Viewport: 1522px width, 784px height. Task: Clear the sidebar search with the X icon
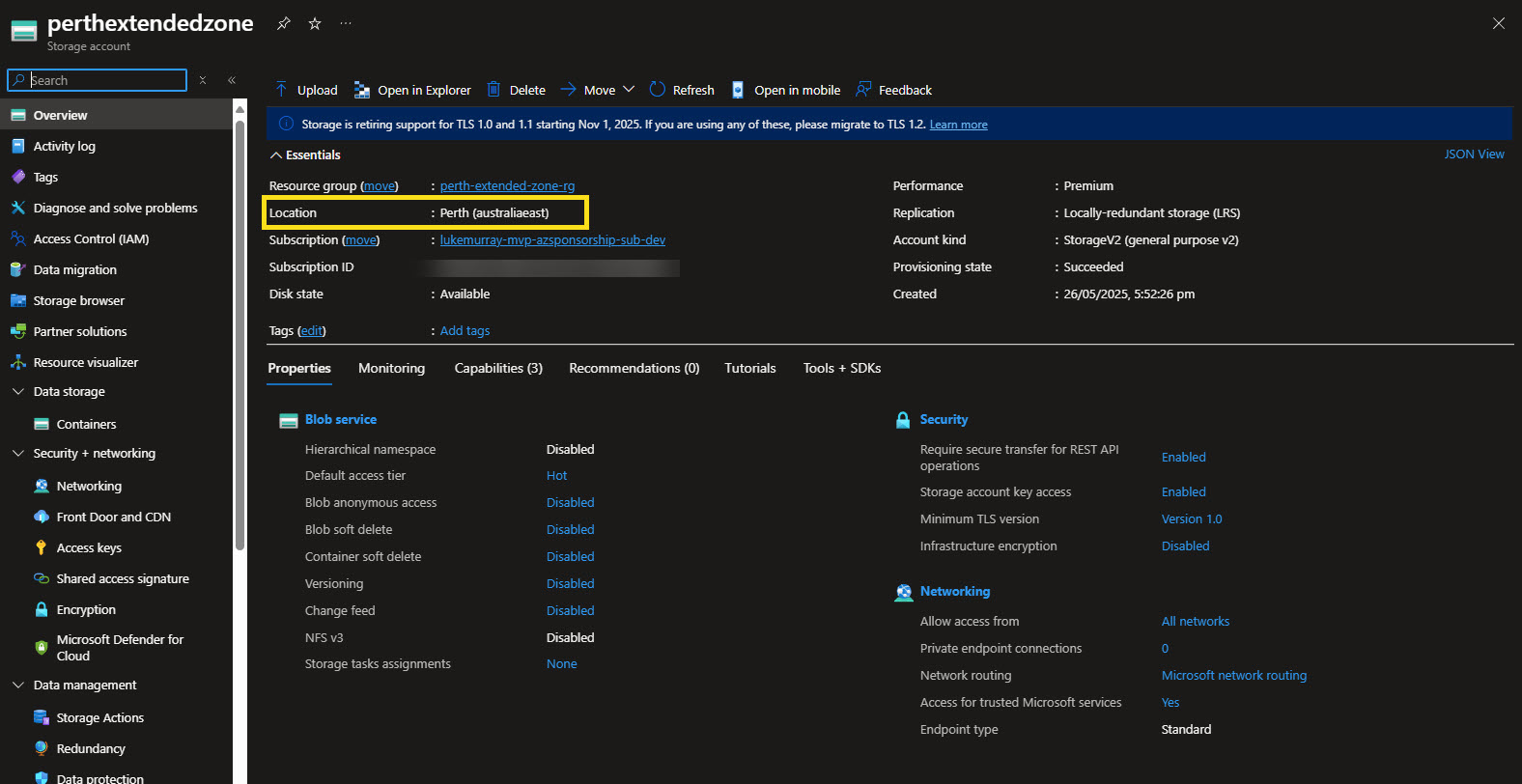coord(203,80)
